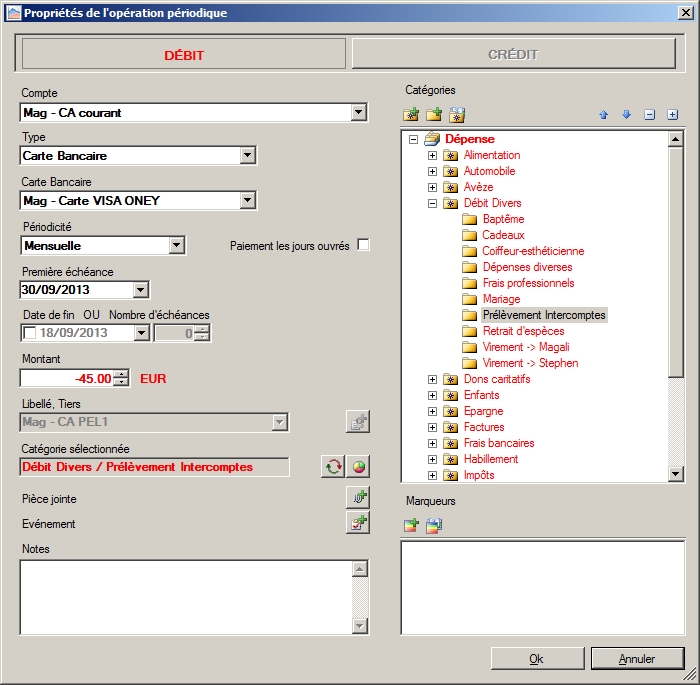Click categories tree scroll down arrow
Image resolution: width=700 pixels, height=685 pixels.
point(675,473)
